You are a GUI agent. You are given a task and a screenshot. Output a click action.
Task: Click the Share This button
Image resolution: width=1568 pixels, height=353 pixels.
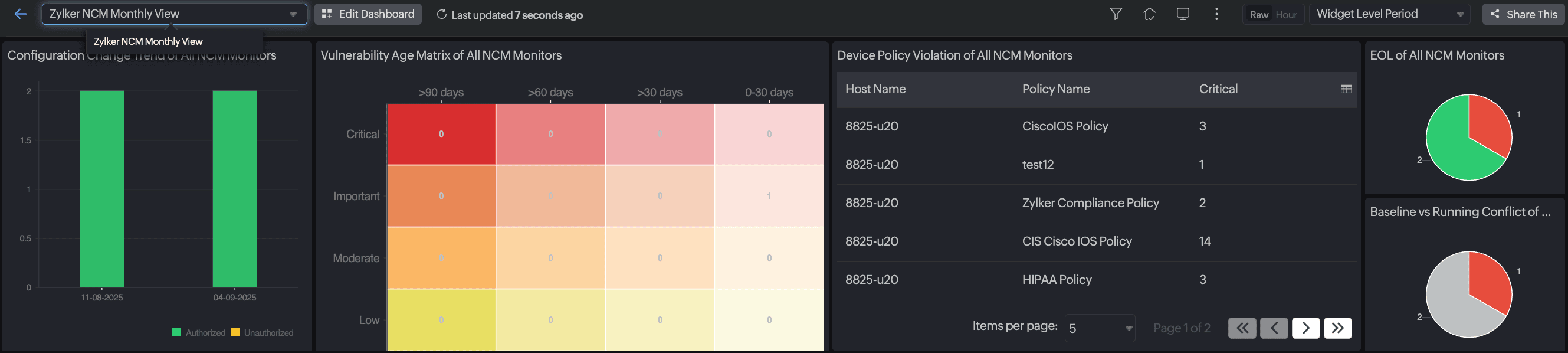1524,14
